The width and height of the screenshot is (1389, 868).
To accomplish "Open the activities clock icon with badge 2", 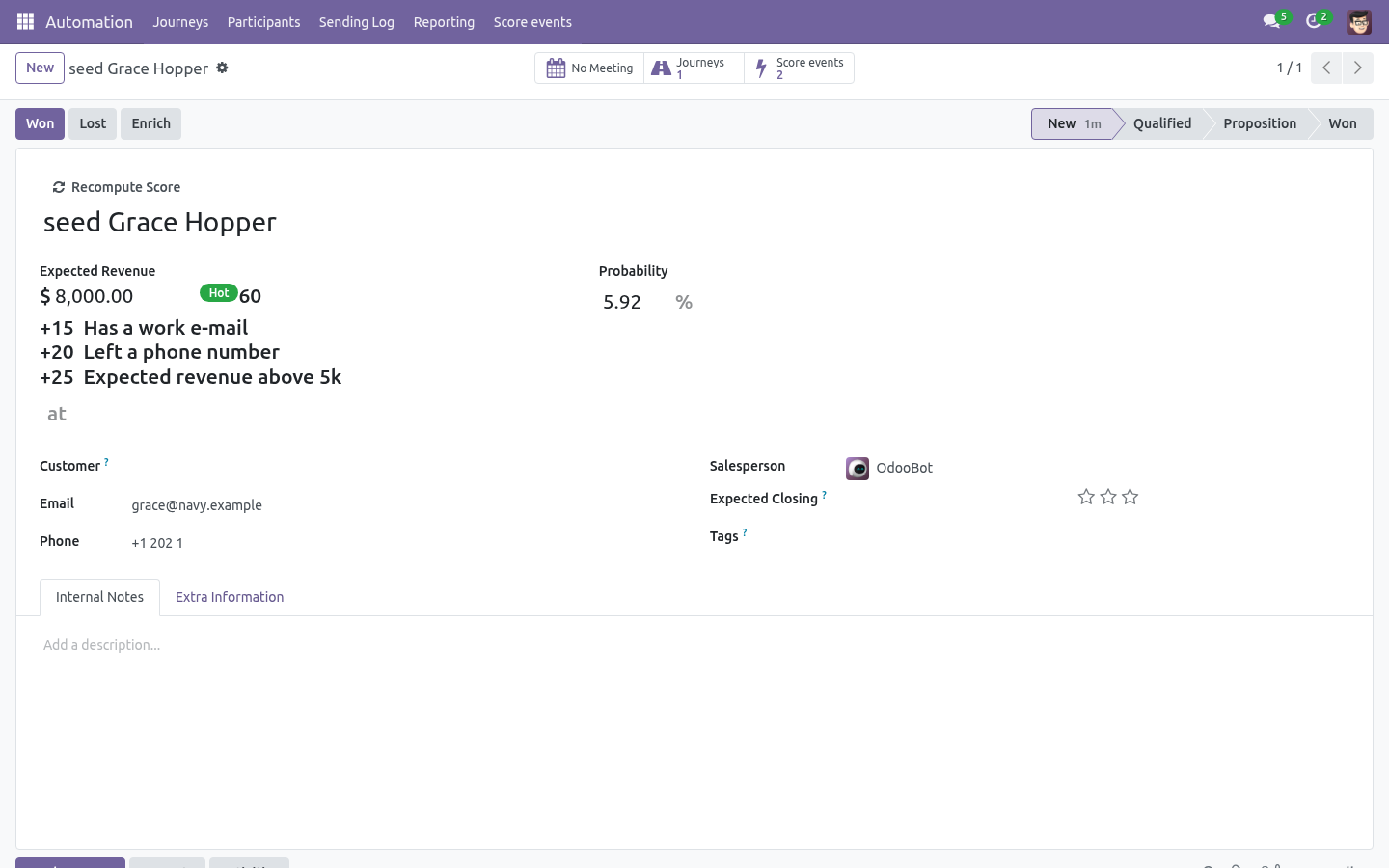I will (1317, 21).
